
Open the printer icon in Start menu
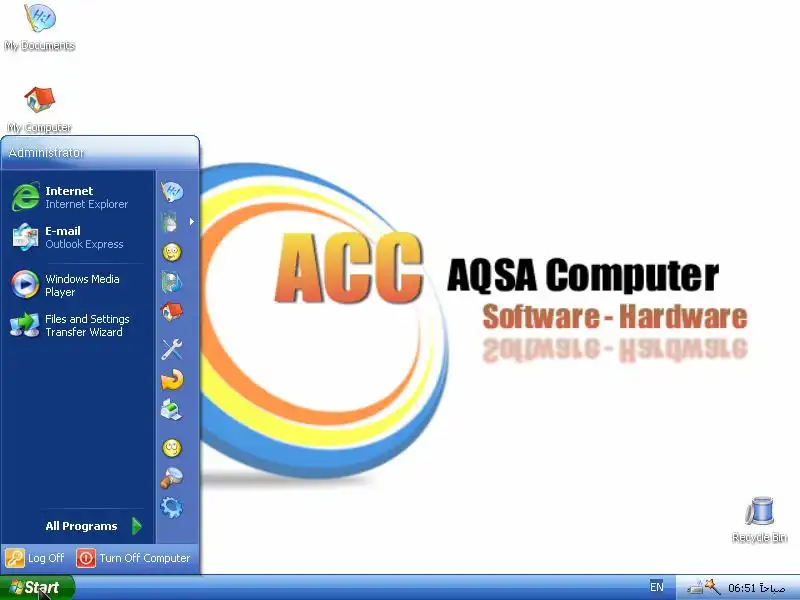pos(171,410)
